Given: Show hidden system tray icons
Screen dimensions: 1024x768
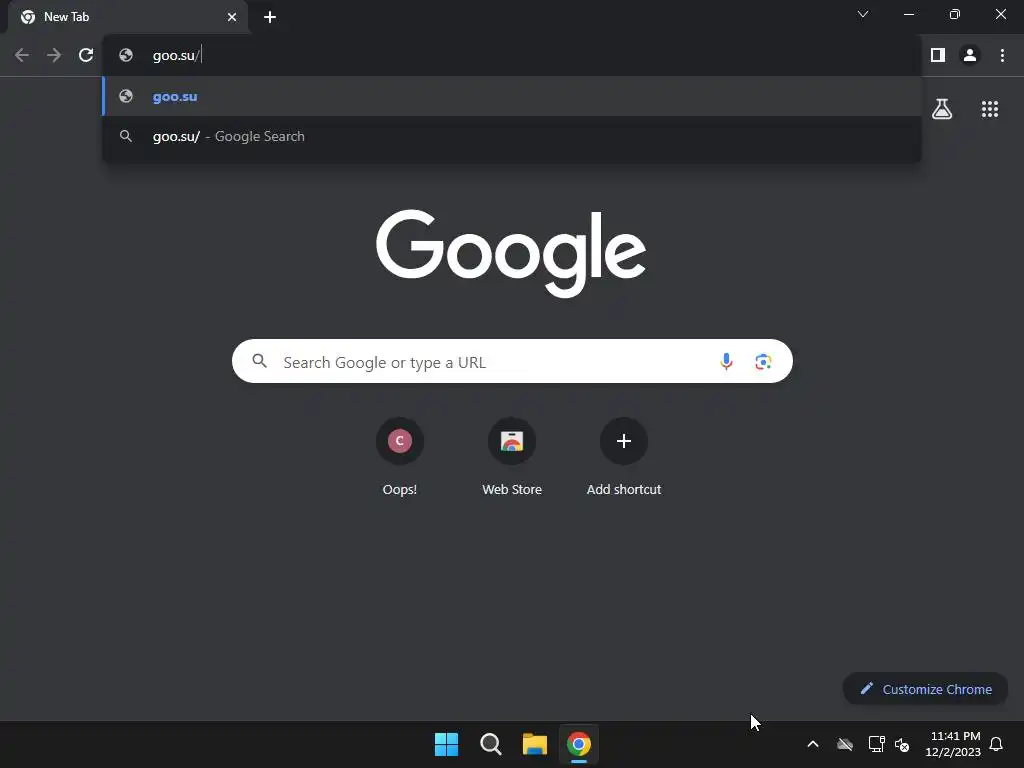Looking at the screenshot, I should tap(813, 744).
